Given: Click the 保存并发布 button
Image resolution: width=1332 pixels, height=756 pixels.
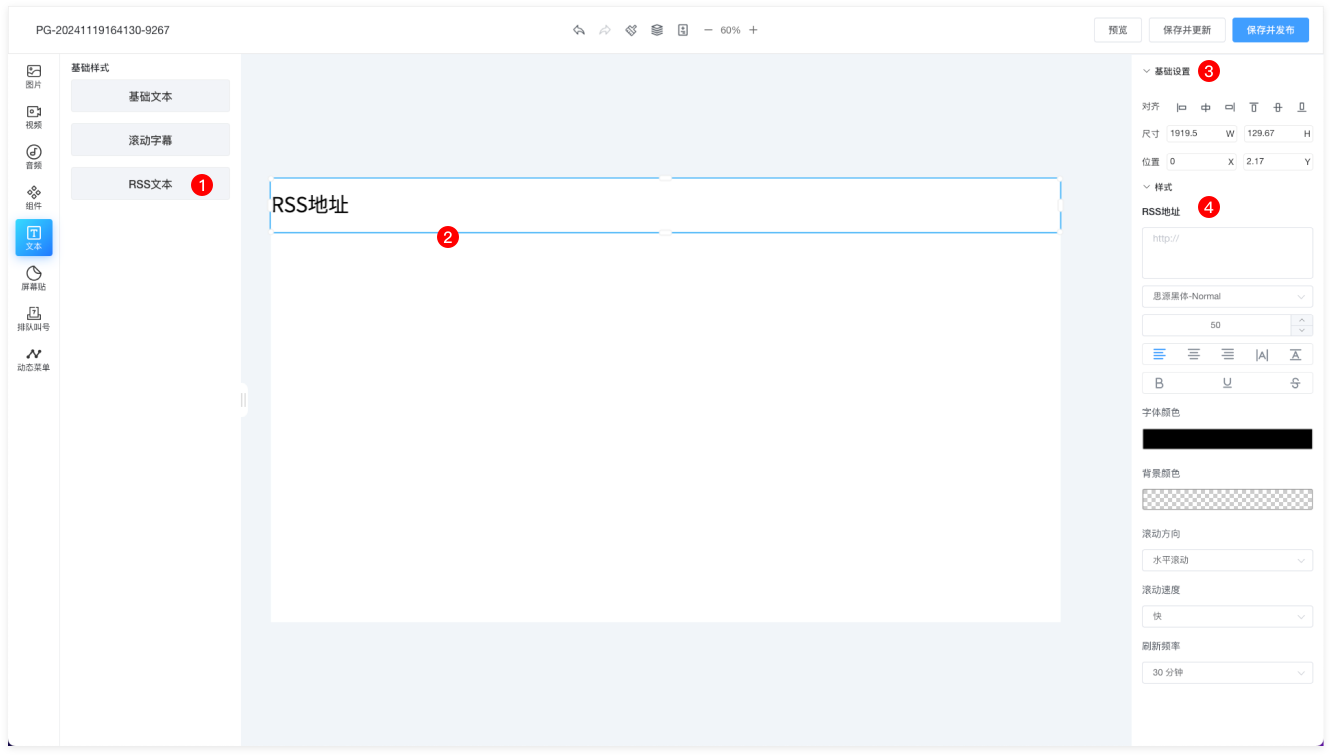Looking at the screenshot, I should click(x=1271, y=30).
